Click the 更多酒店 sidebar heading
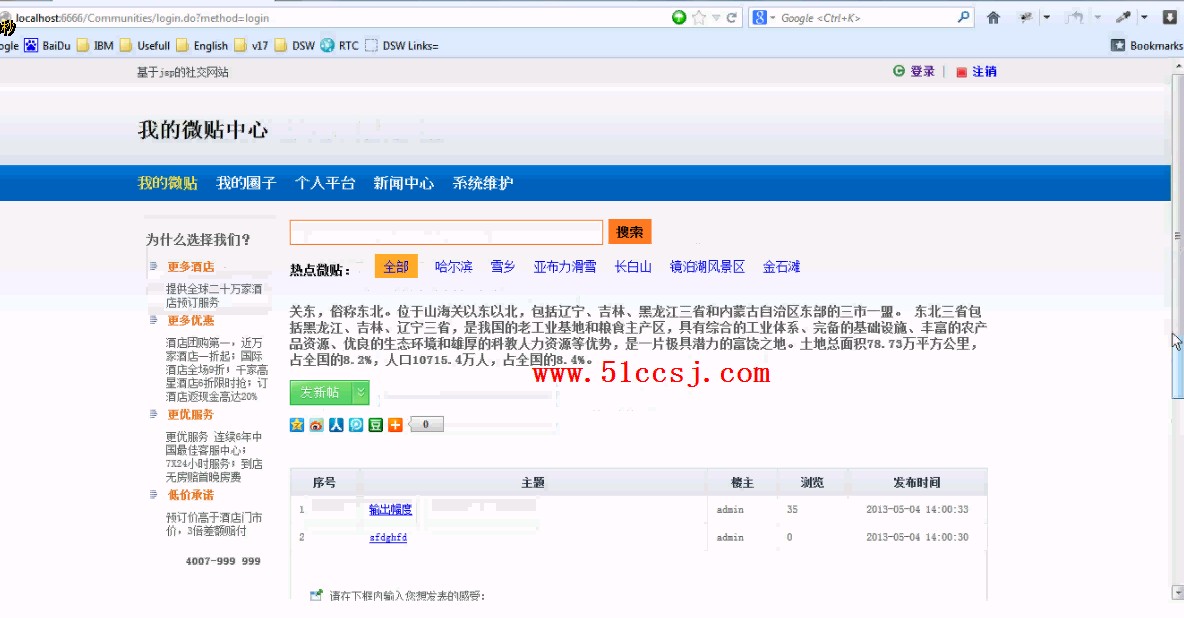 (190, 267)
